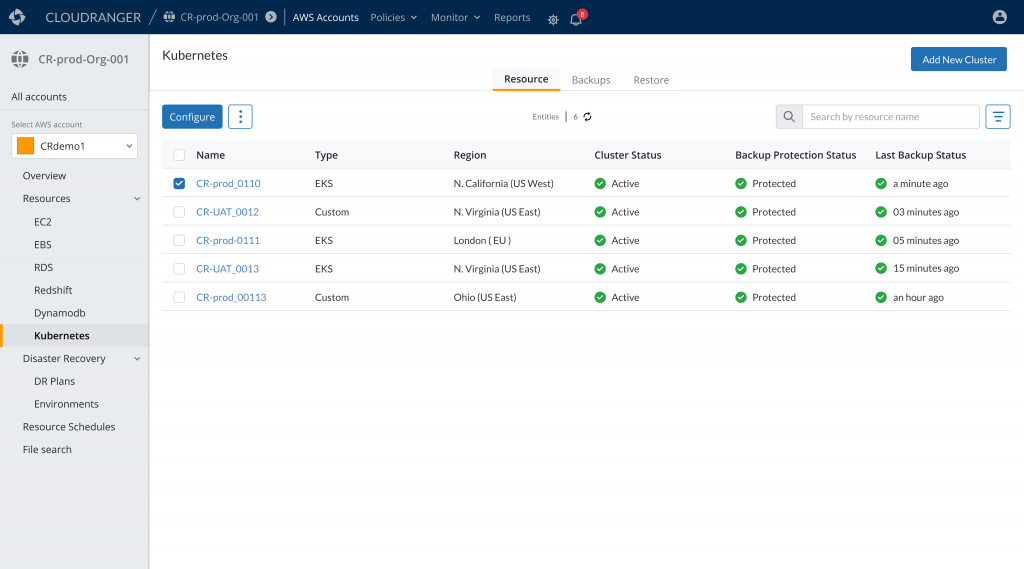The height and width of the screenshot is (569, 1024).
Task: Open the filter icon beside search
Action: click(997, 117)
